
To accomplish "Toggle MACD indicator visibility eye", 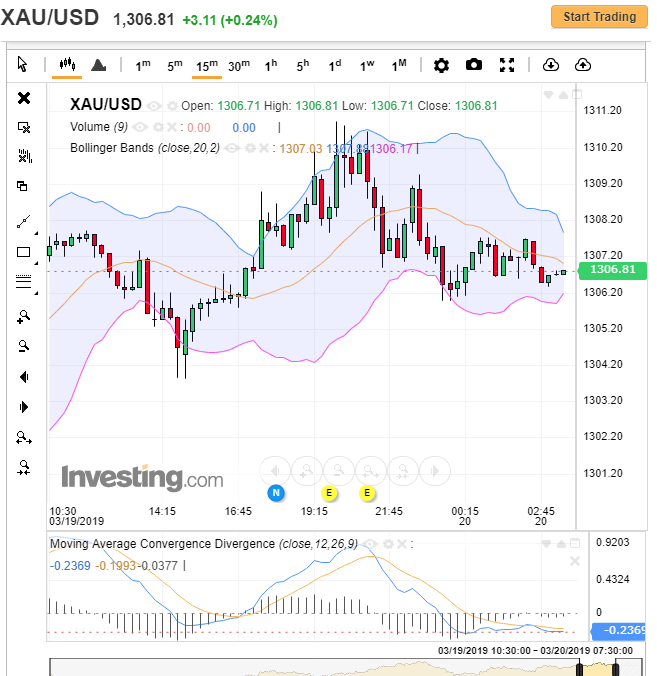I will coord(370,544).
